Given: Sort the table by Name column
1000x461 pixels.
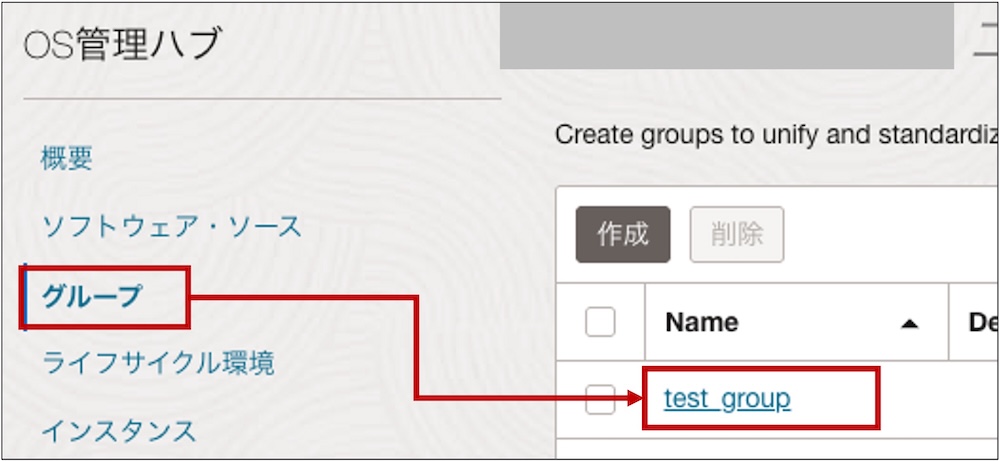Looking at the screenshot, I should click(702, 322).
